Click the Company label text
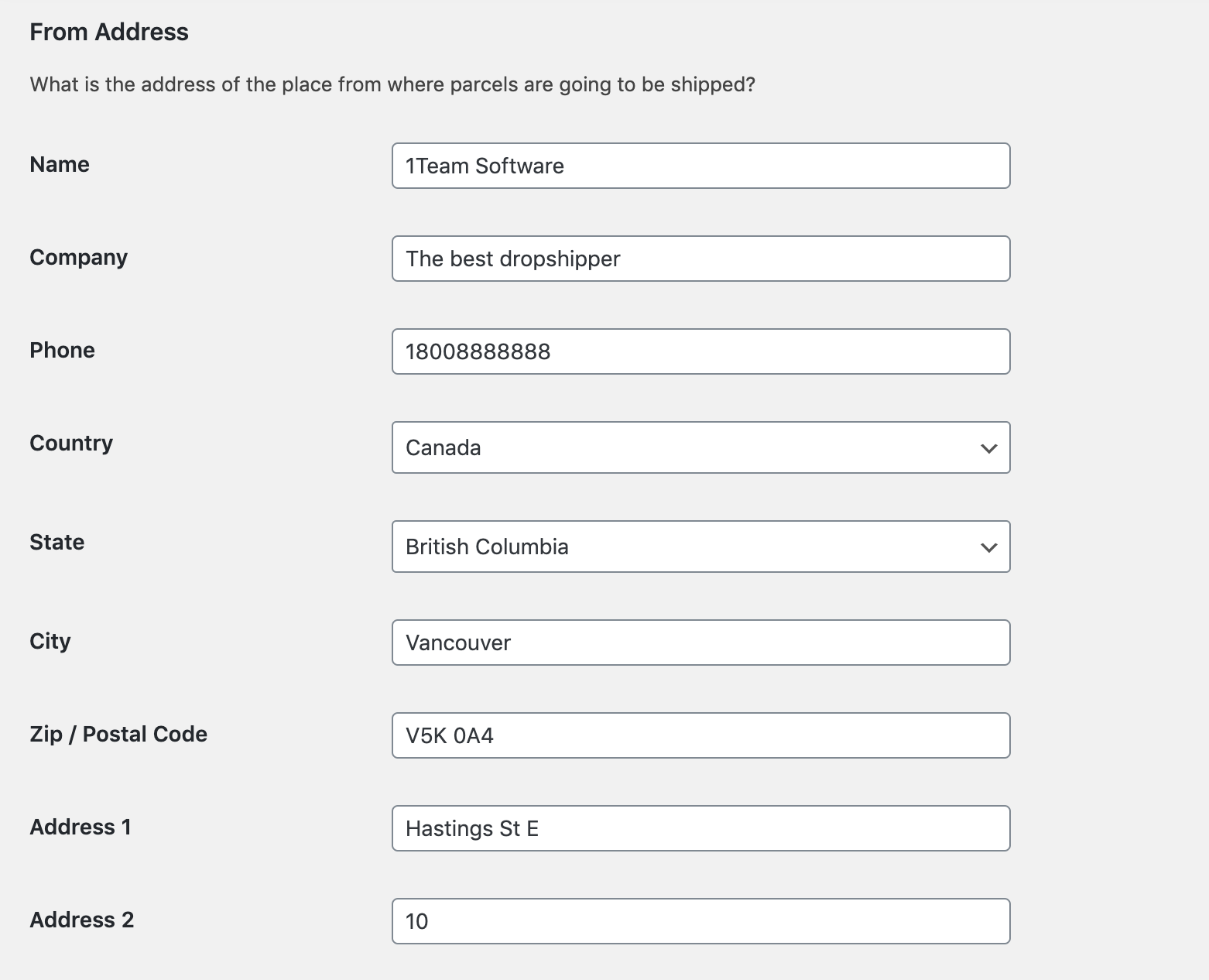 click(78, 257)
